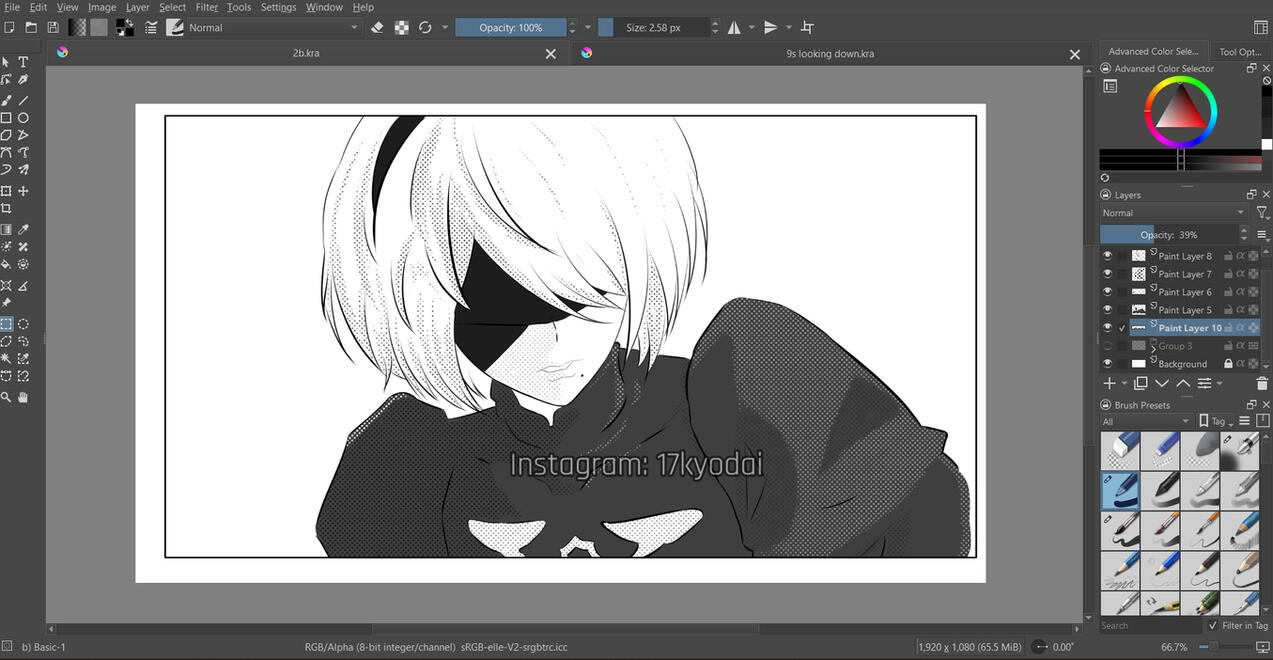Hide the Background layer
Screen dimensions: 1273x660
pos(1107,364)
